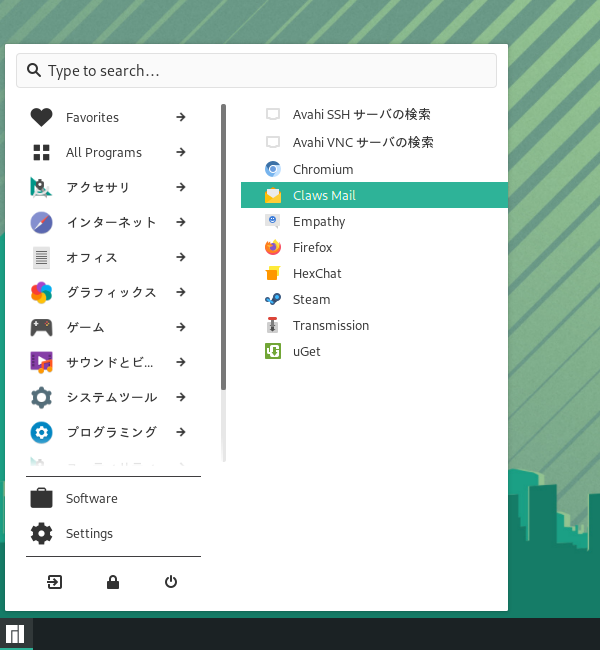Click the インターネット compass icon
This screenshot has height=650, width=600.
pos(41,223)
